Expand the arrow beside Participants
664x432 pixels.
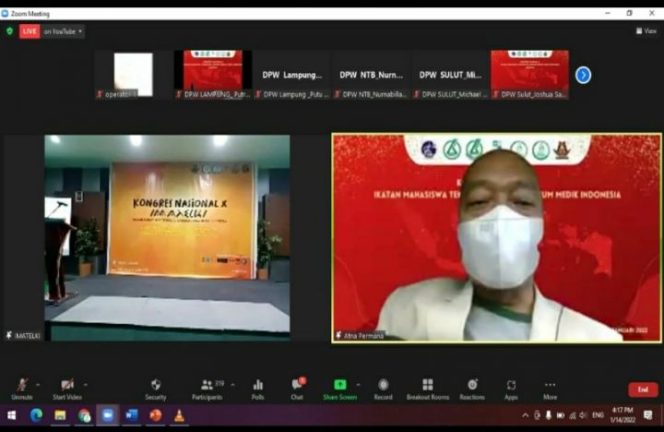click(232, 385)
